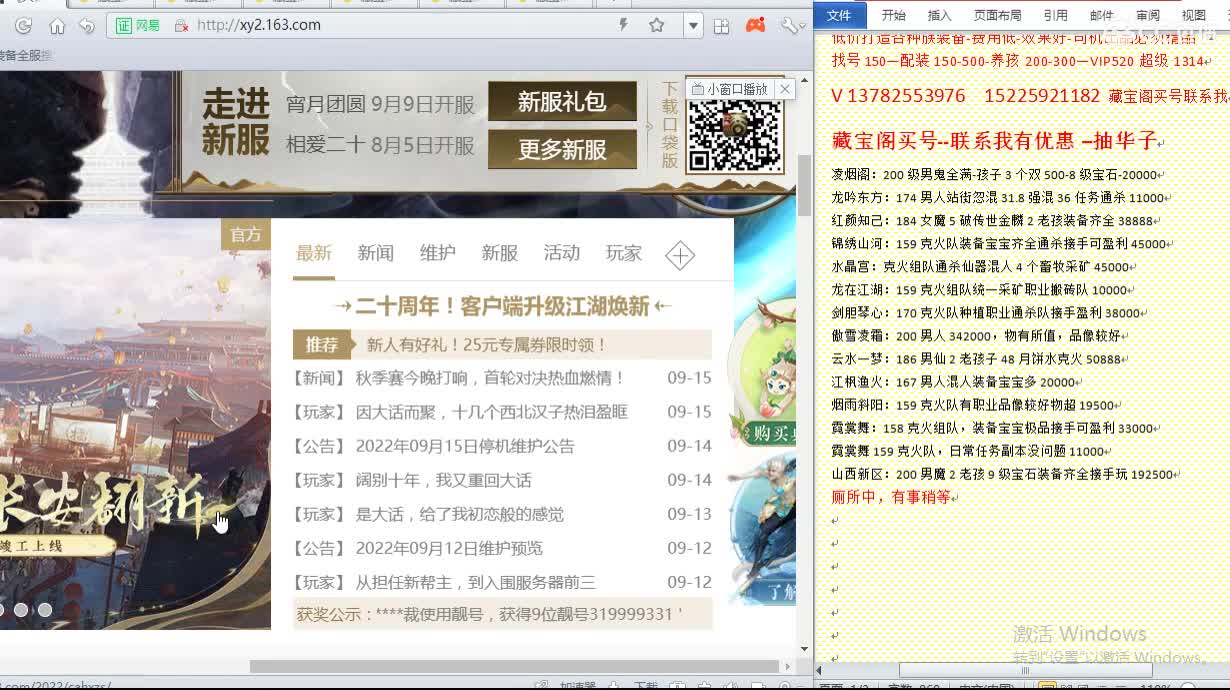This screenshot has height=690, width=1230.
Task: Bookmark page with the star icon
Action: coord(656,25)
